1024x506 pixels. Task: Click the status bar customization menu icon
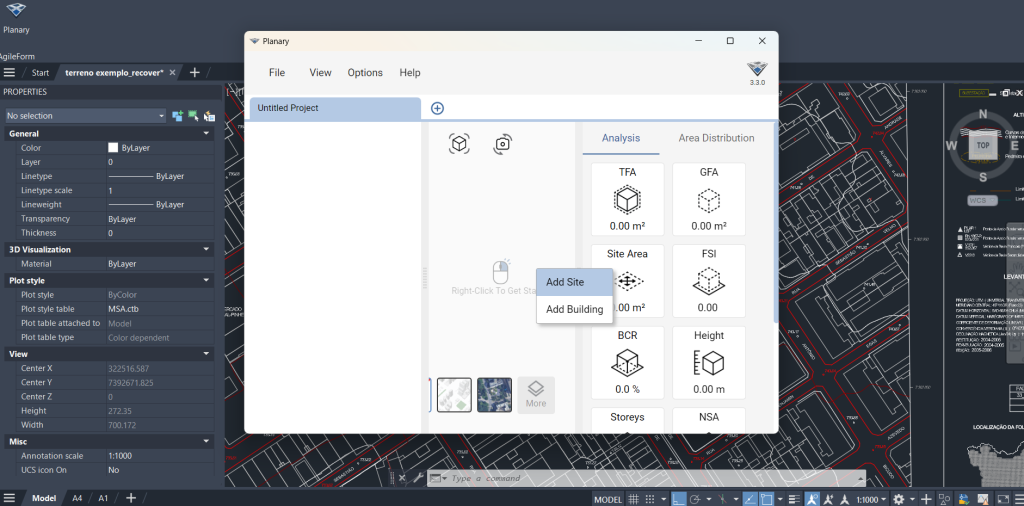point(1019,499)
